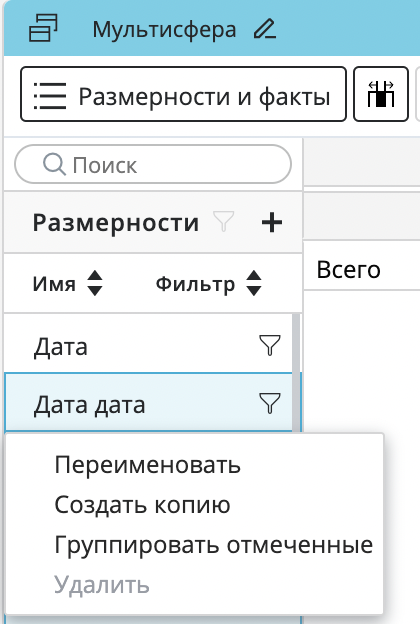Select the Дата дата dimension row
Image resolution: width=420 pixels, height=624 pixels.
148,403
